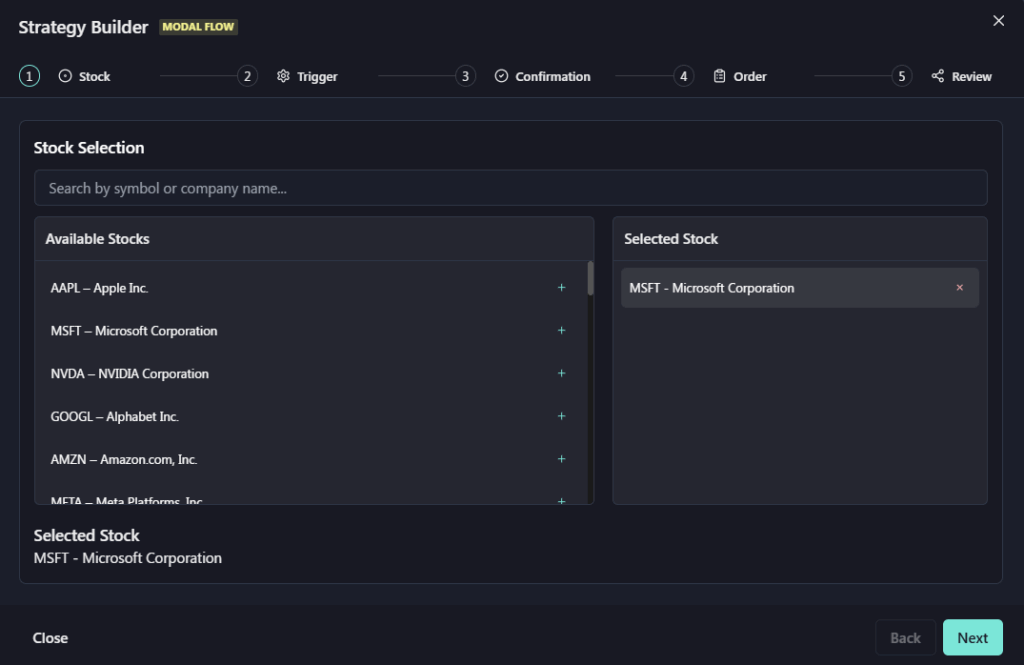The width and height of the screenshot is (1024, 665).
Task: Click the Next button
Action: [972, 638]
